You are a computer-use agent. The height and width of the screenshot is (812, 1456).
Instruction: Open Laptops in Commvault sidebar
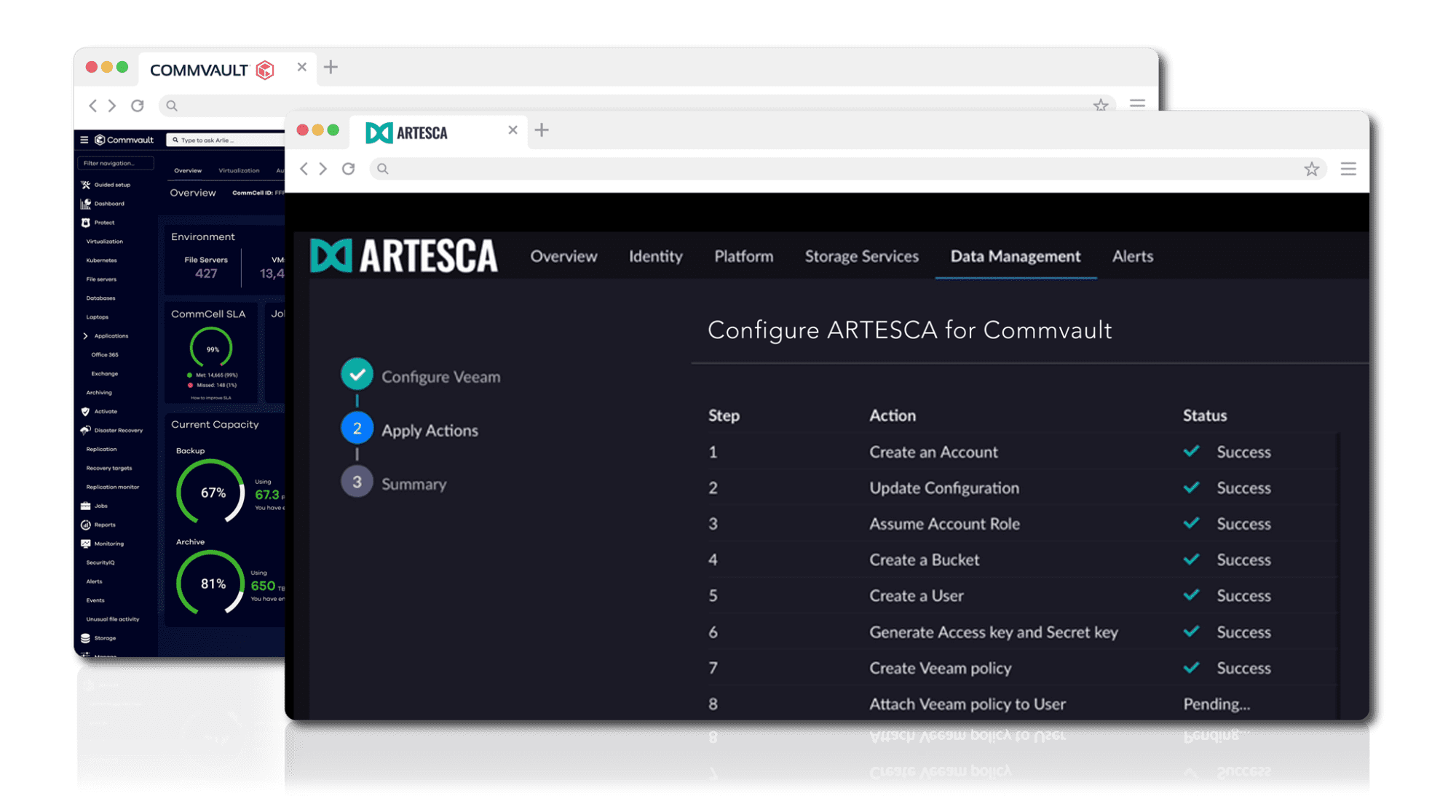point(98,317)
